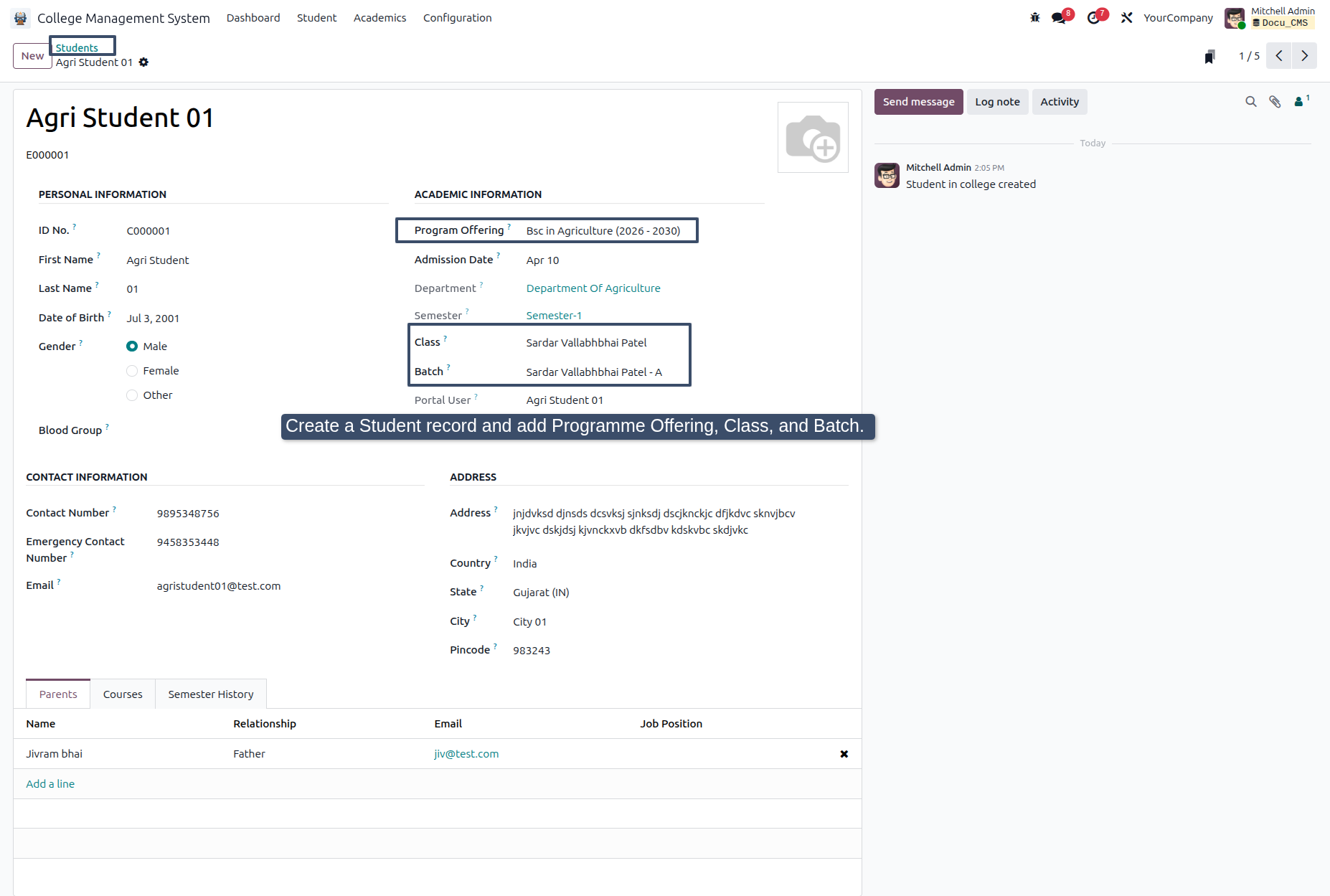Open the YourCompany company switcher

pyautogui.click(x=1178, y=18)
